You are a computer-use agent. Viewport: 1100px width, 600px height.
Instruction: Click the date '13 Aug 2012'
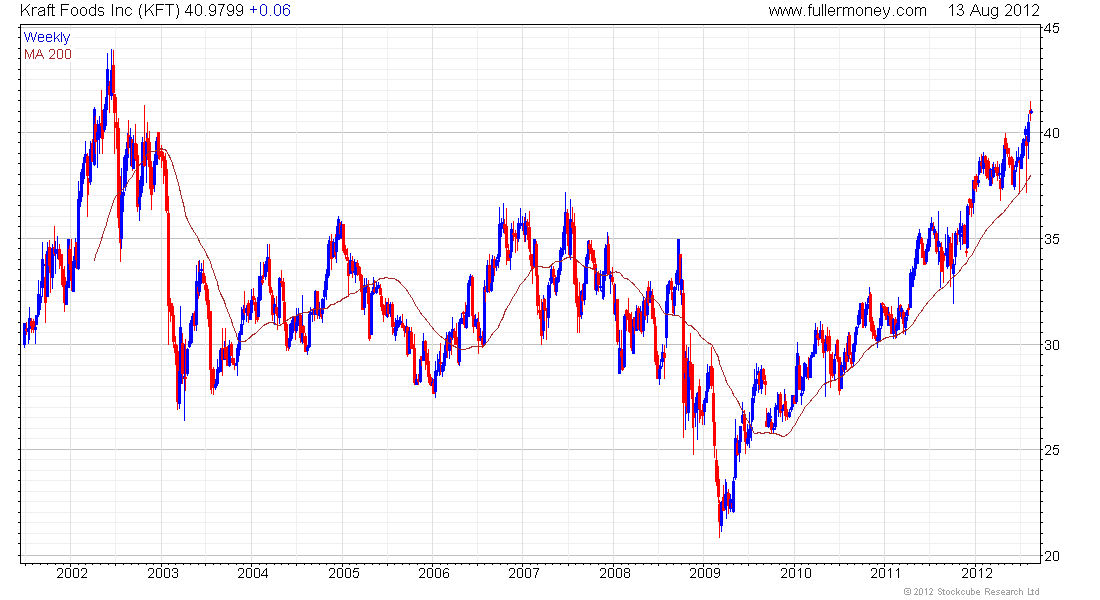(x=993, y=11)
